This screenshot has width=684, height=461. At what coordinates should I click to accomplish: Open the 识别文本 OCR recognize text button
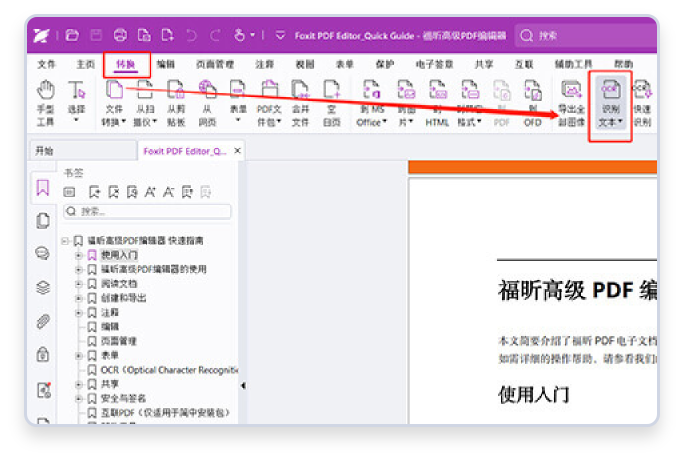(x=610, y=103)
